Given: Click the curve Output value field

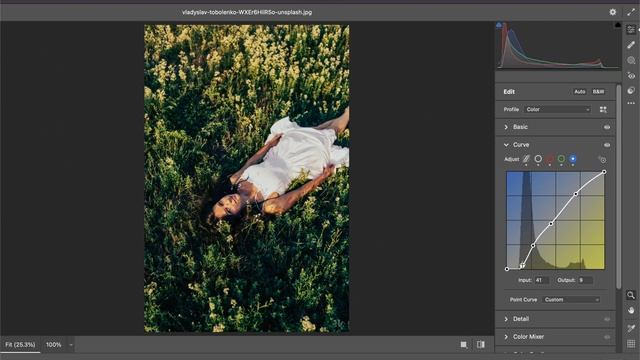Looking at the screenshot, I should [x=585, y=280].
